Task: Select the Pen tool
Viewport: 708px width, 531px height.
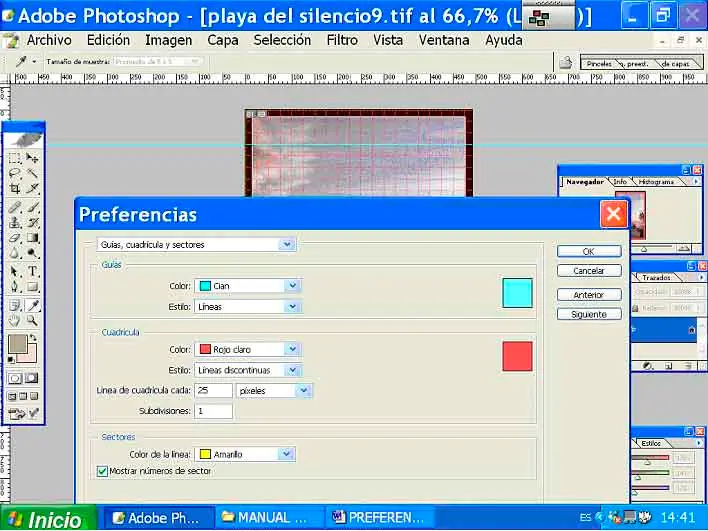Action: coord(14,286)
